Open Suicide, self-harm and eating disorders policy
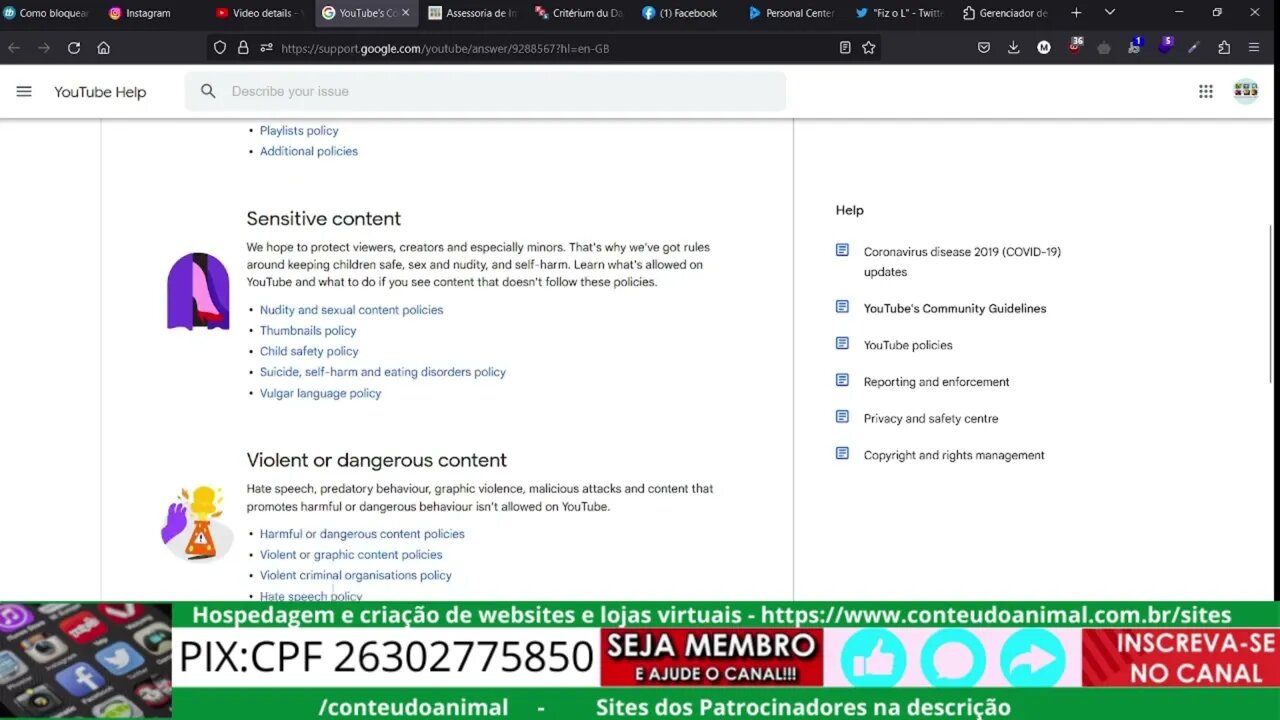This screenshot has height=720, width=1280. coord(383,372)
